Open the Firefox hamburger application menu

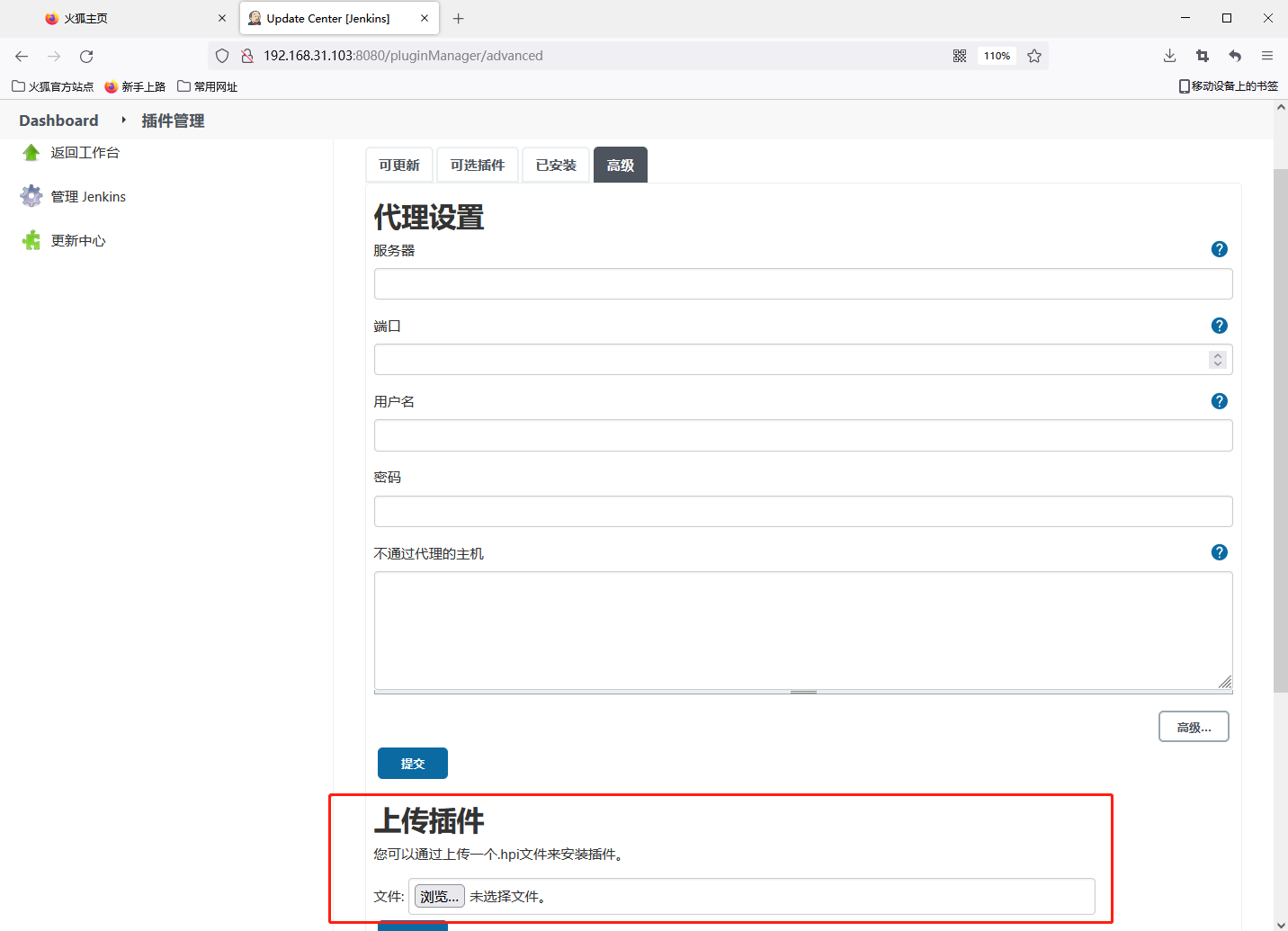click(x=1267, y=56)
